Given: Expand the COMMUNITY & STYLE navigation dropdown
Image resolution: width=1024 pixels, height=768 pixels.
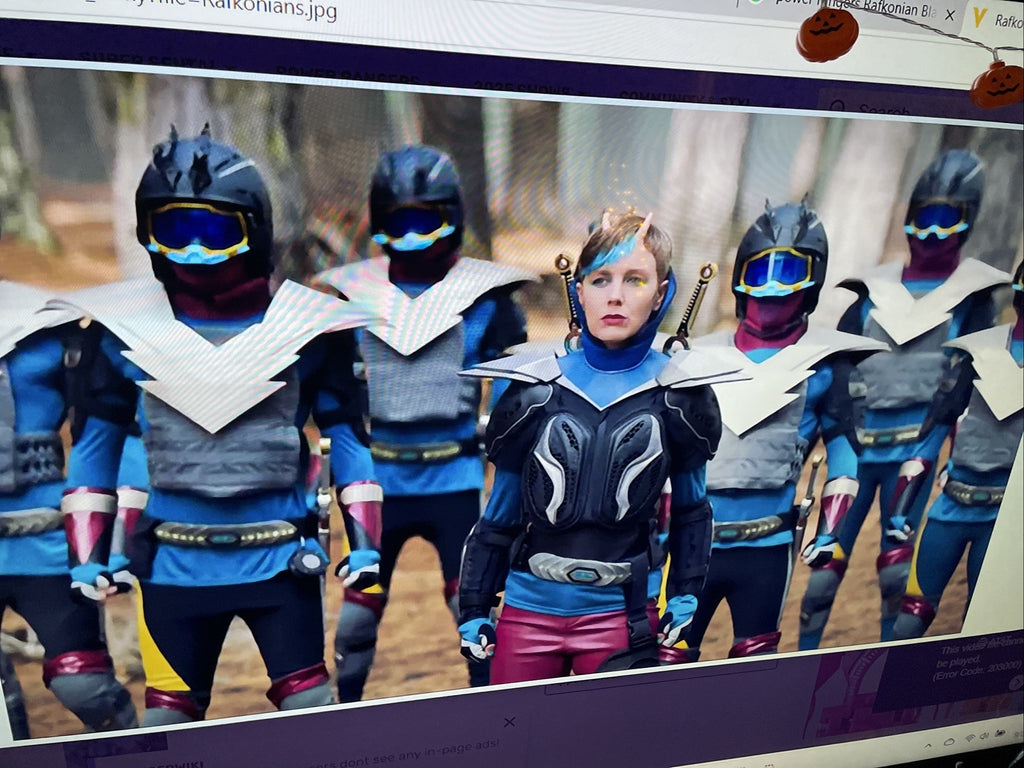Looking at the screenshot, I should click(x=684, y=98).
